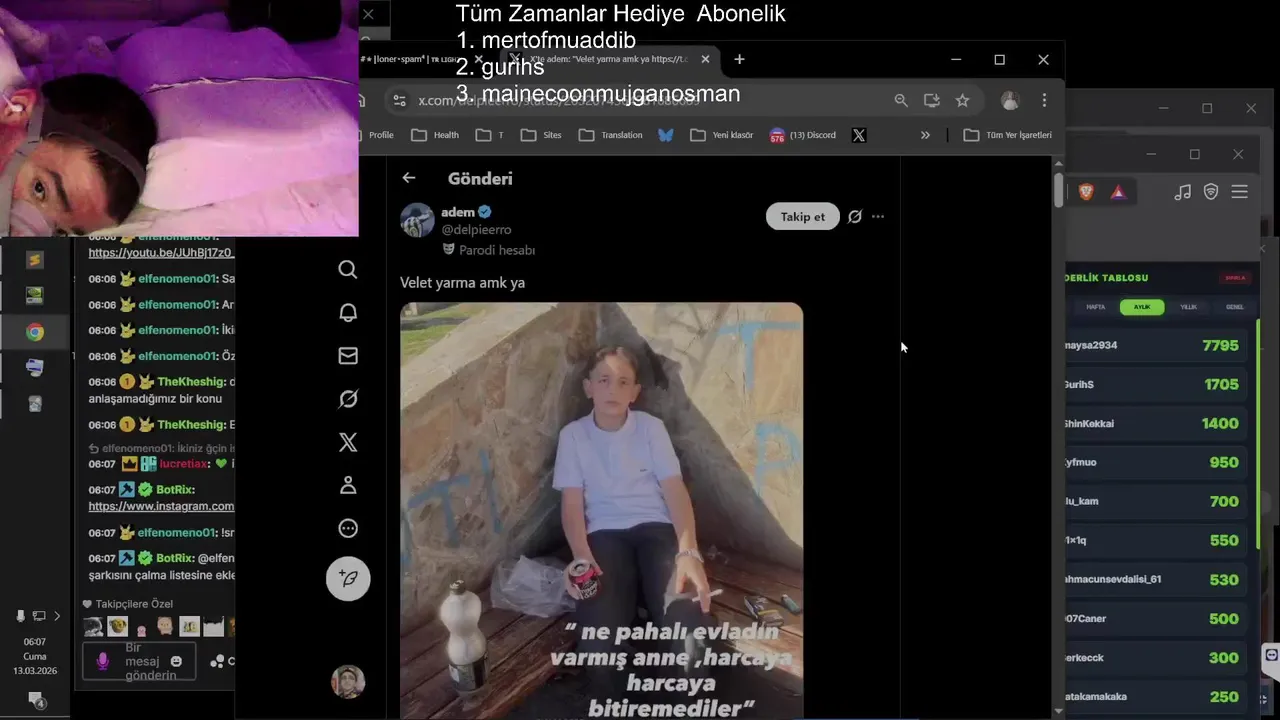Open youtu.be link in chat
1280x720 pixels.
point(161,253)
